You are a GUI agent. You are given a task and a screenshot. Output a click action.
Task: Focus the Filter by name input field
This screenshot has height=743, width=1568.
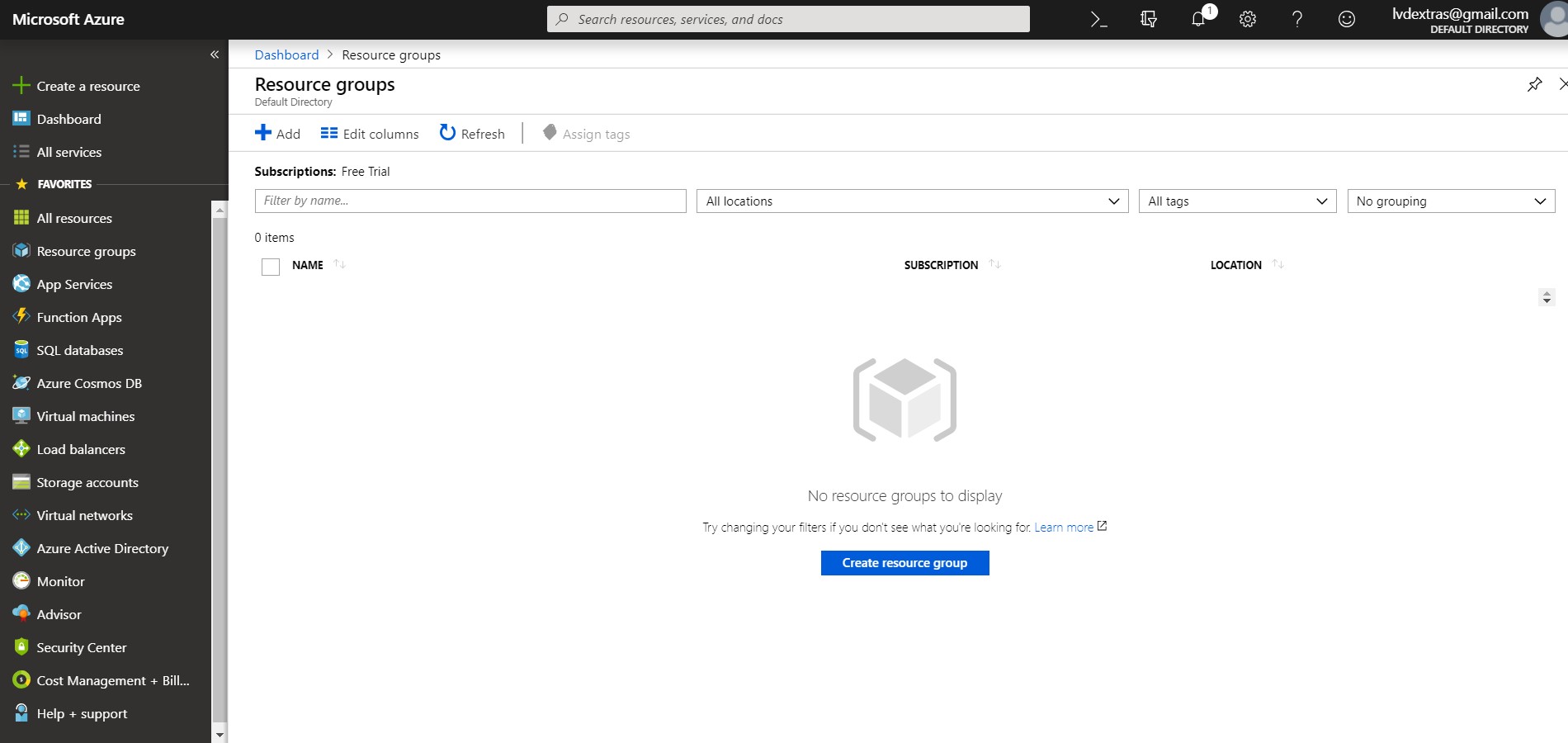pos(470,201)
